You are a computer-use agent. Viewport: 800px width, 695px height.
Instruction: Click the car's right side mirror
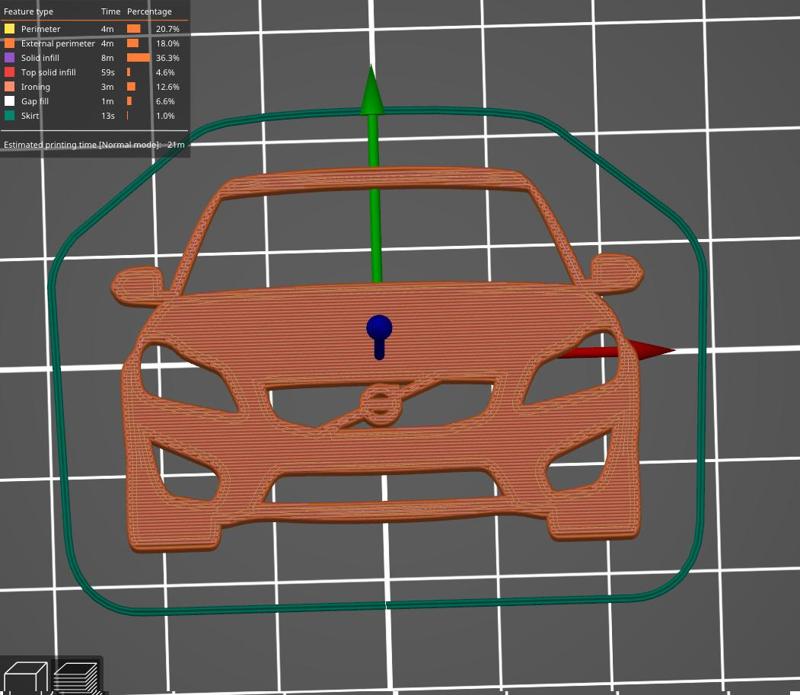coord(616,273)
